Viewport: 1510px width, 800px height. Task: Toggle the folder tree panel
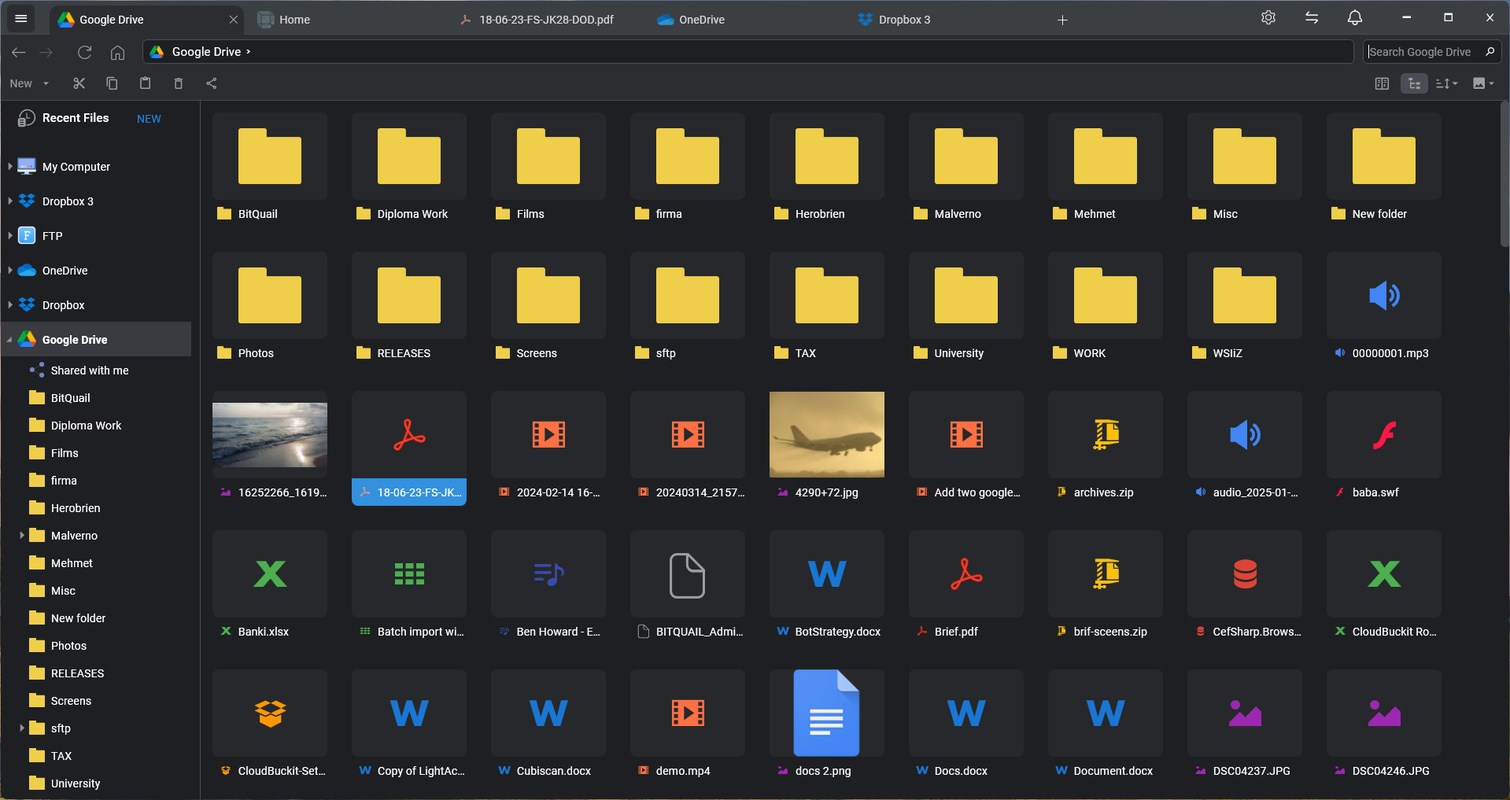click(x=1414, y=83)
